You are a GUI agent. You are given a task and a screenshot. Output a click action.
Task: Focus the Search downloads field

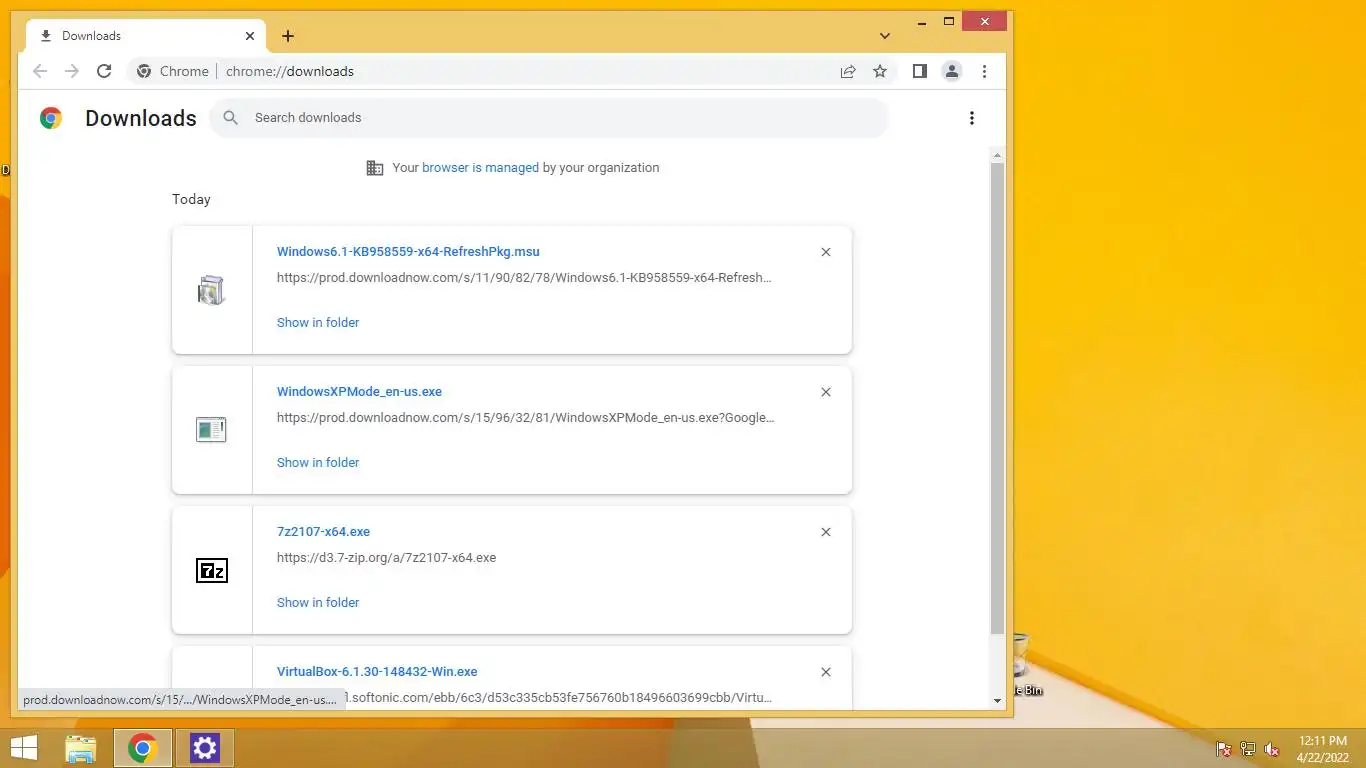549,118
